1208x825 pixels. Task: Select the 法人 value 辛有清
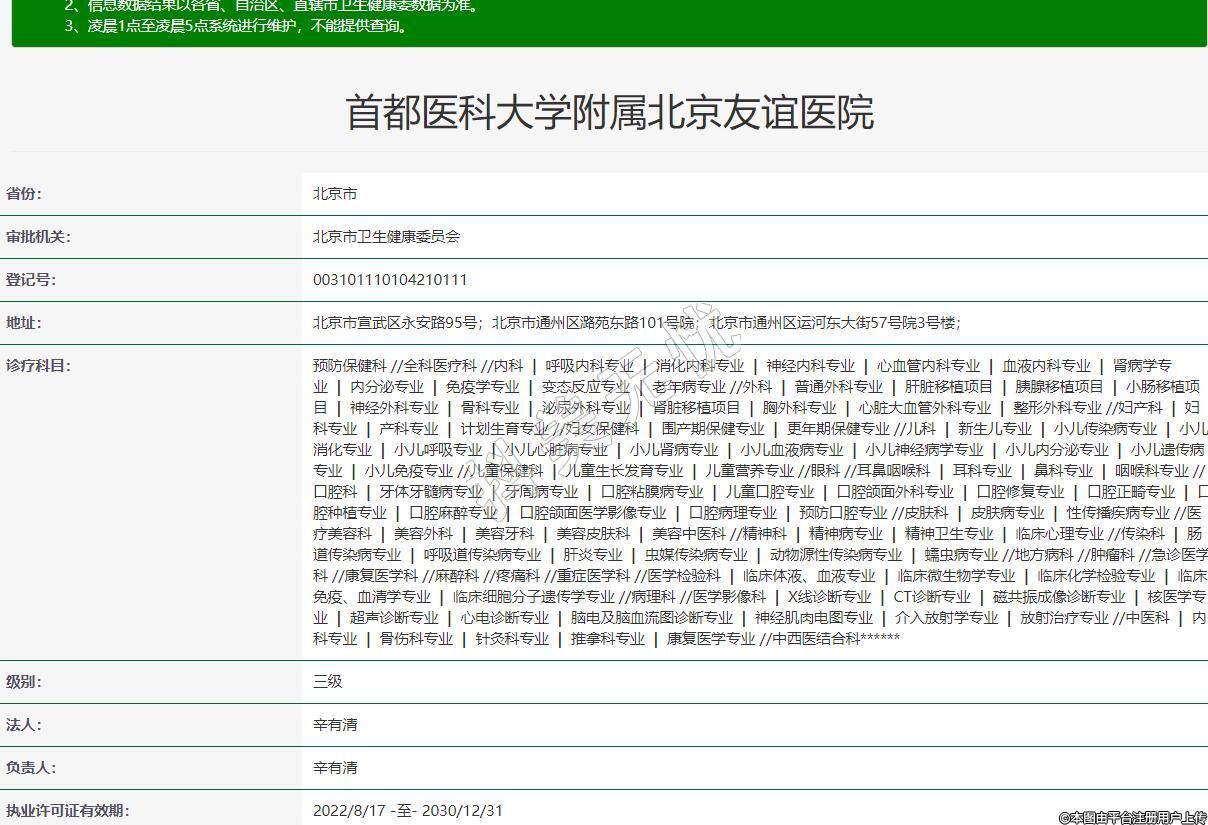pyautogui.click(x=335, y=725)
